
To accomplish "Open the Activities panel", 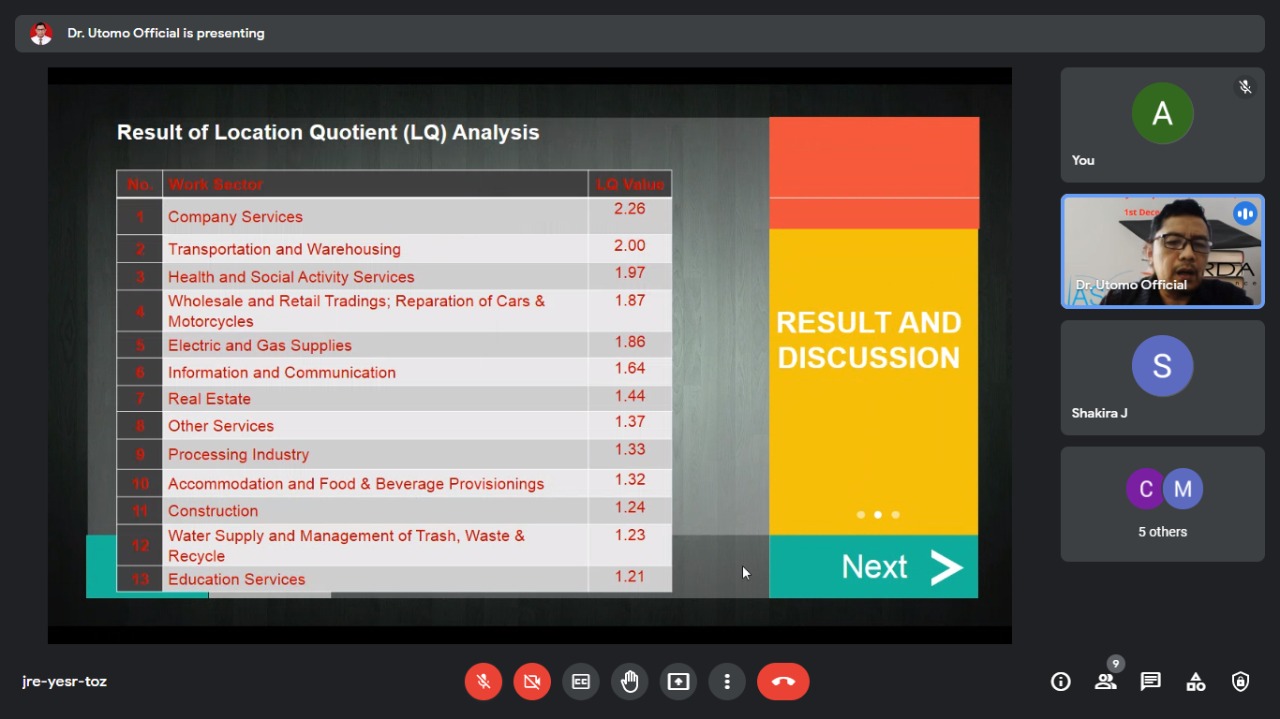I will click(1196, 682).
